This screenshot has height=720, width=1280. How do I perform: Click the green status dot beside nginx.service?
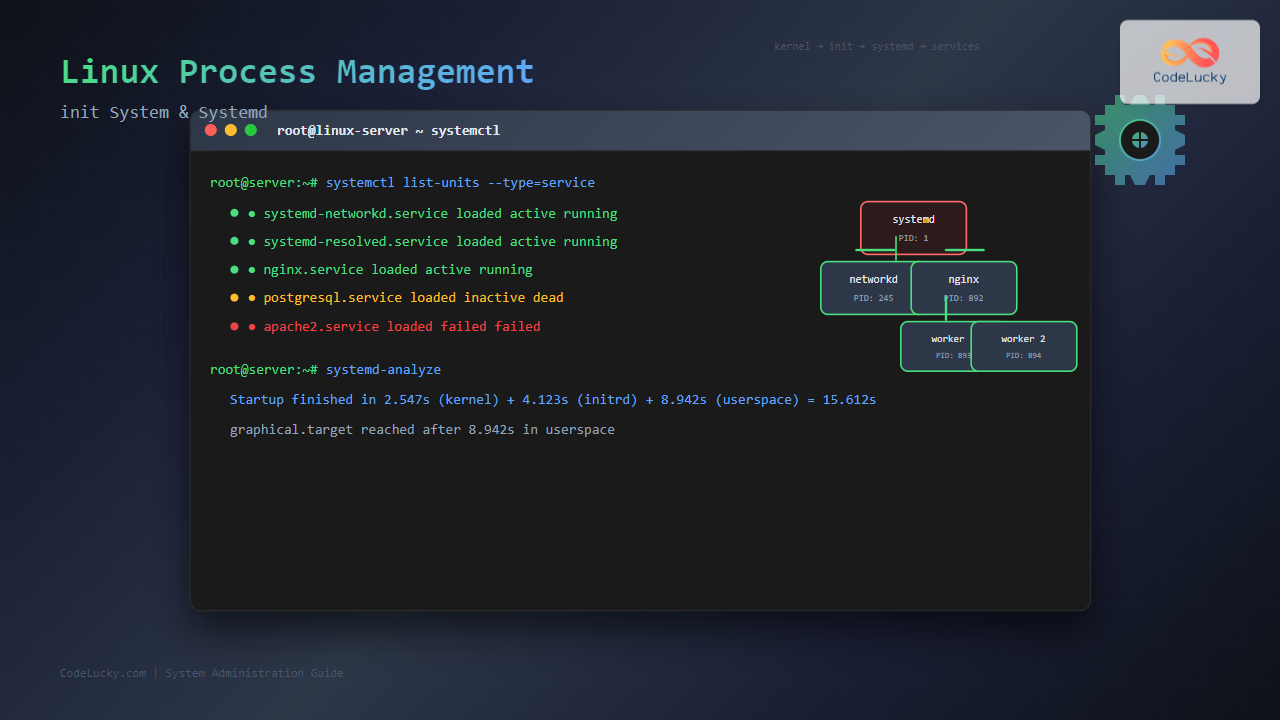tap(235, 269)
